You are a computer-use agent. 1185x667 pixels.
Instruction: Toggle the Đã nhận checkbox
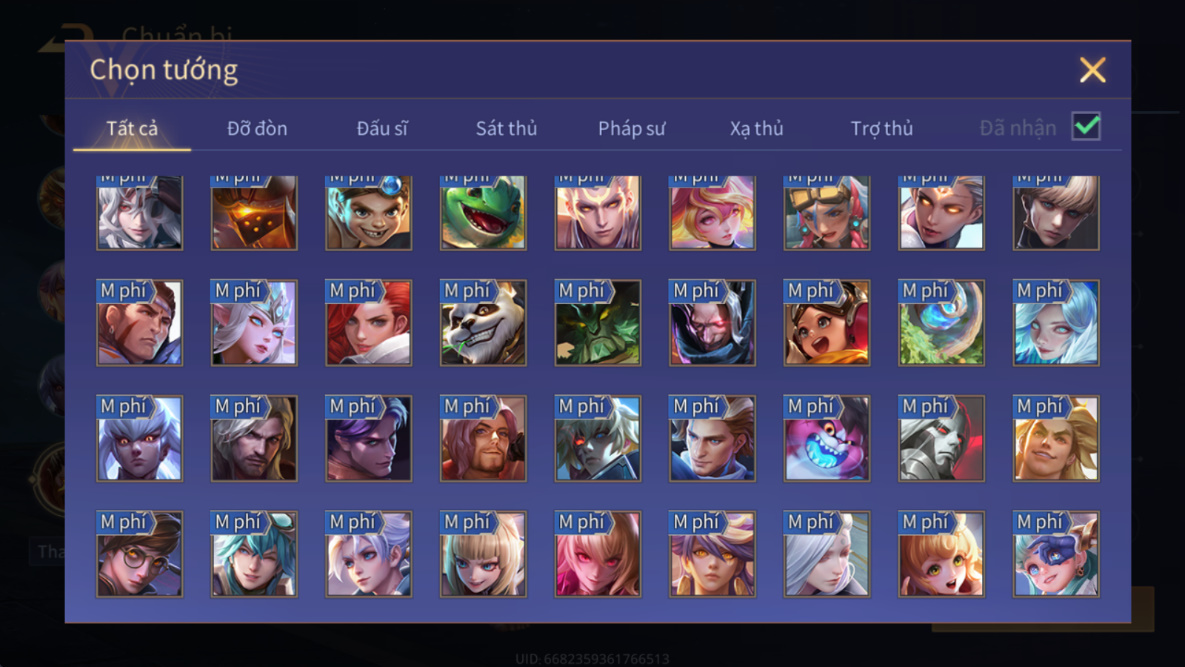[1086, 126]
